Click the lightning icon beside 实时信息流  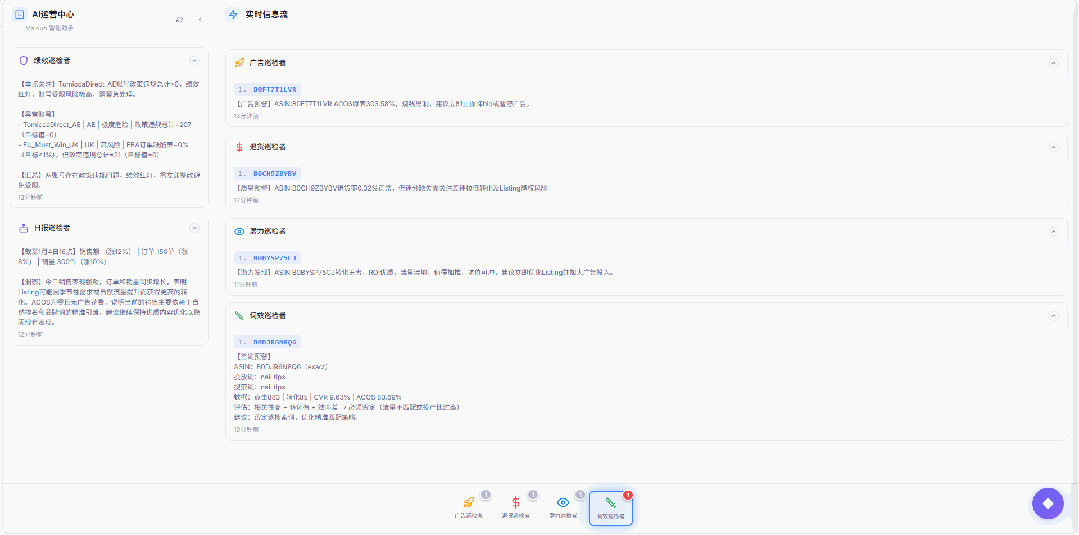coord(233,15)
